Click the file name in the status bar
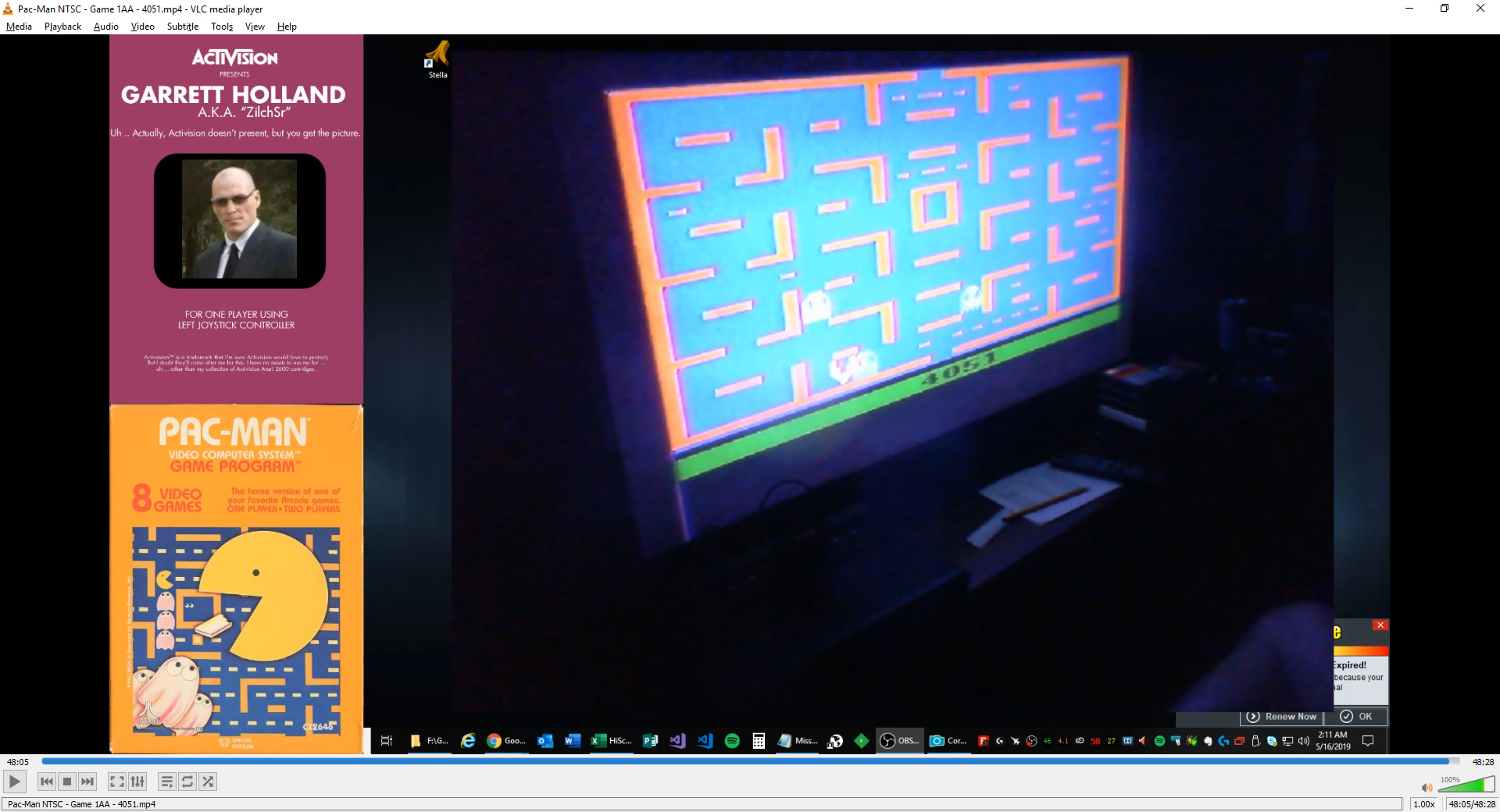The image size is (1500, 812). pyautogui.click(x=81, y=804)
